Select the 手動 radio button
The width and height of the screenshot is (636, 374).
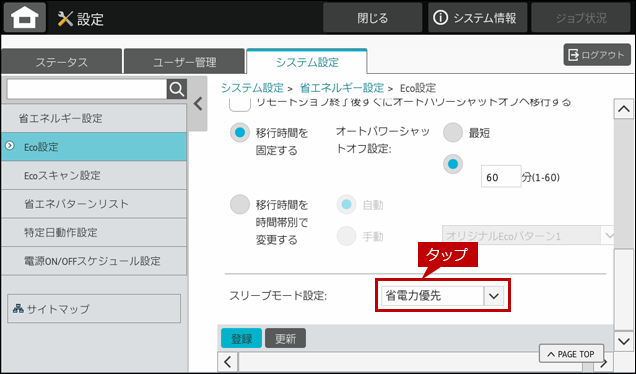tap(346, 236)
